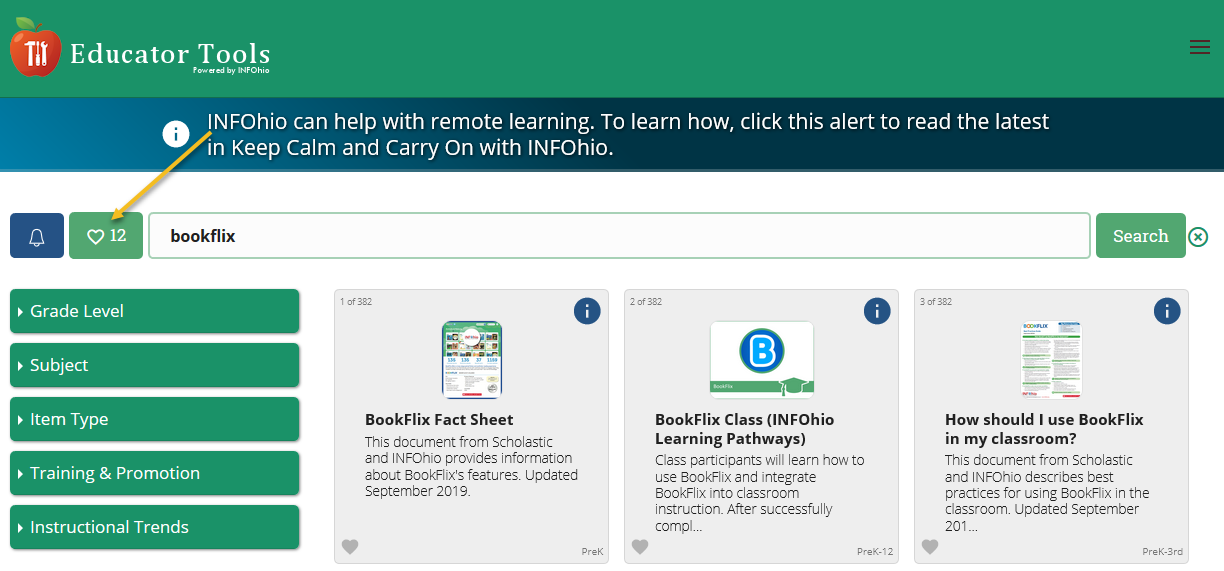Image resolution: width=1224 pixels, height=571 pixels.
Task: Click the remote learning alert banner text
Action: pyautogui.click(x=628, y=135)
